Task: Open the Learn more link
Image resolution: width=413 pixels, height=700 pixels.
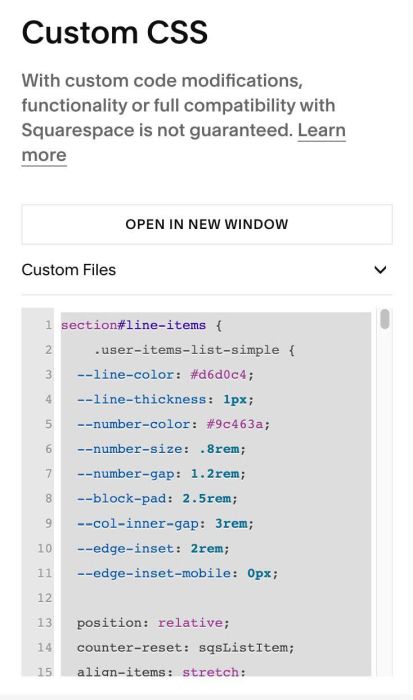Action: pyautogui.click(x=321, y=130)
